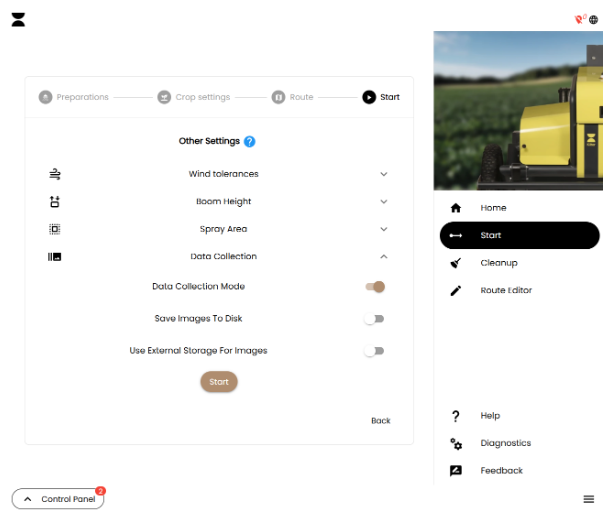This screenshot has width=615, height=525.
Task: Click the Boom Height icon
Action: tap(55, 202)
